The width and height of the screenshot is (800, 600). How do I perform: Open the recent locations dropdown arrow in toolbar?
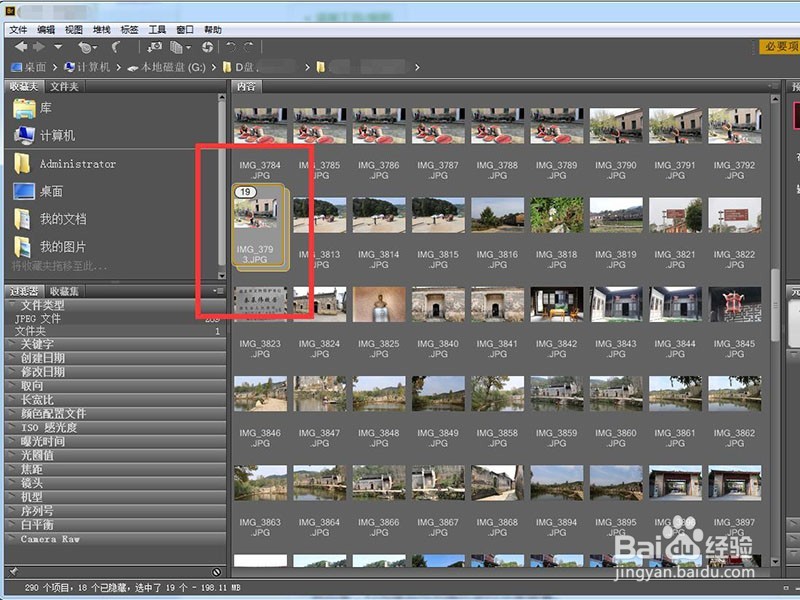58,47
